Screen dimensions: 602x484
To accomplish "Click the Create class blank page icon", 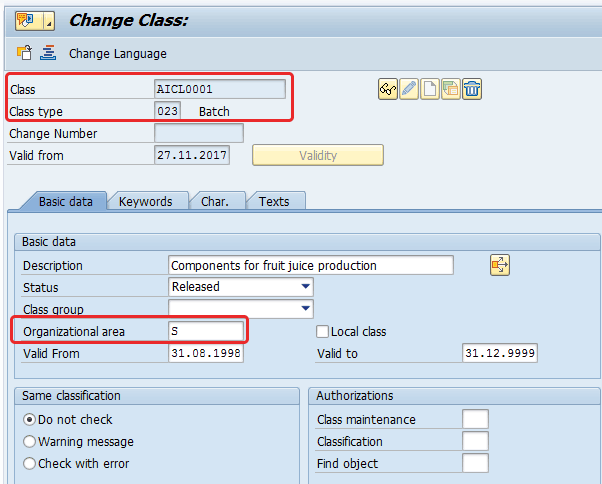I will pos(430,90).
